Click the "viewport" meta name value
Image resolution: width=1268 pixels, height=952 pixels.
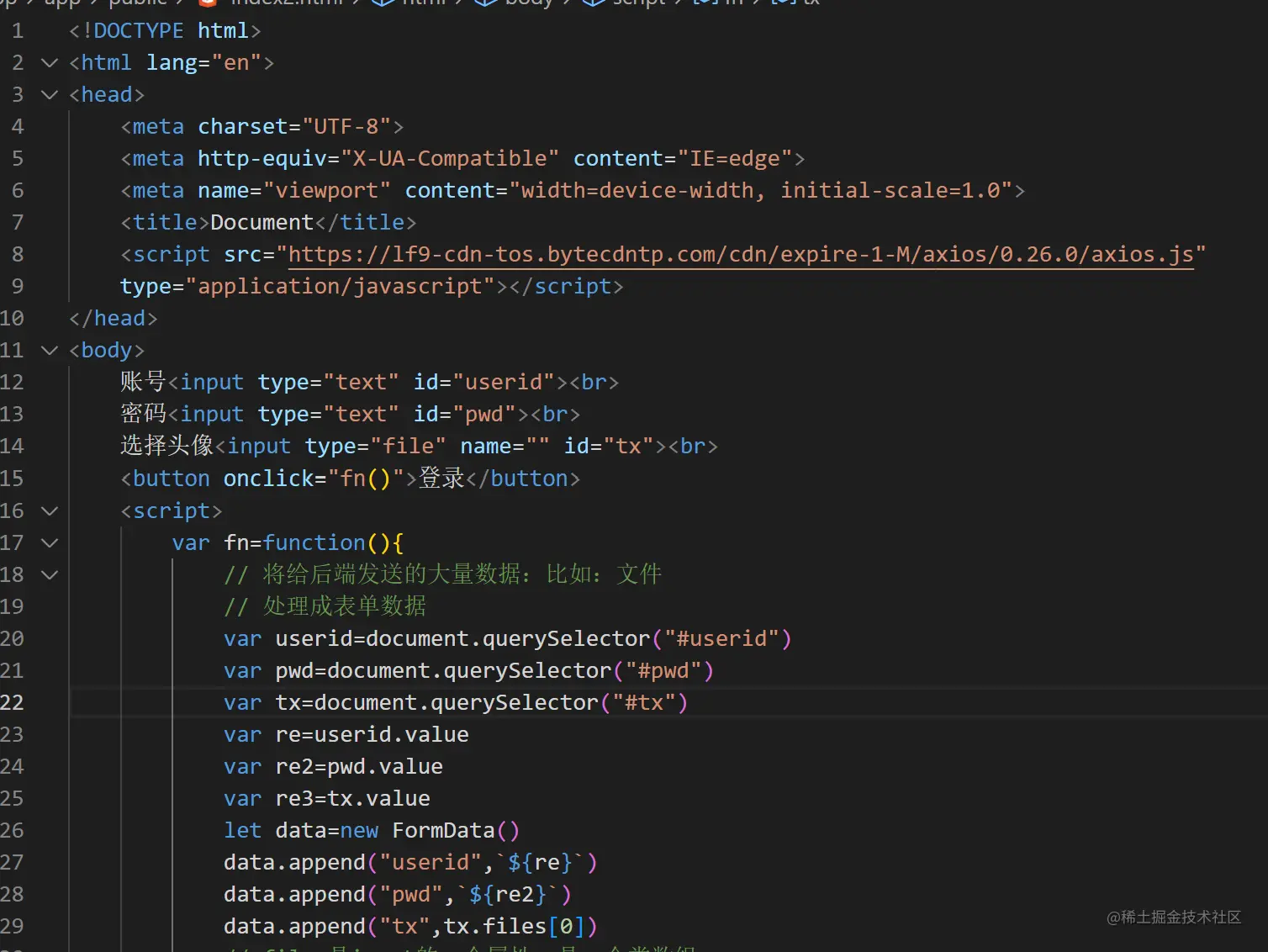pos(327,191)
